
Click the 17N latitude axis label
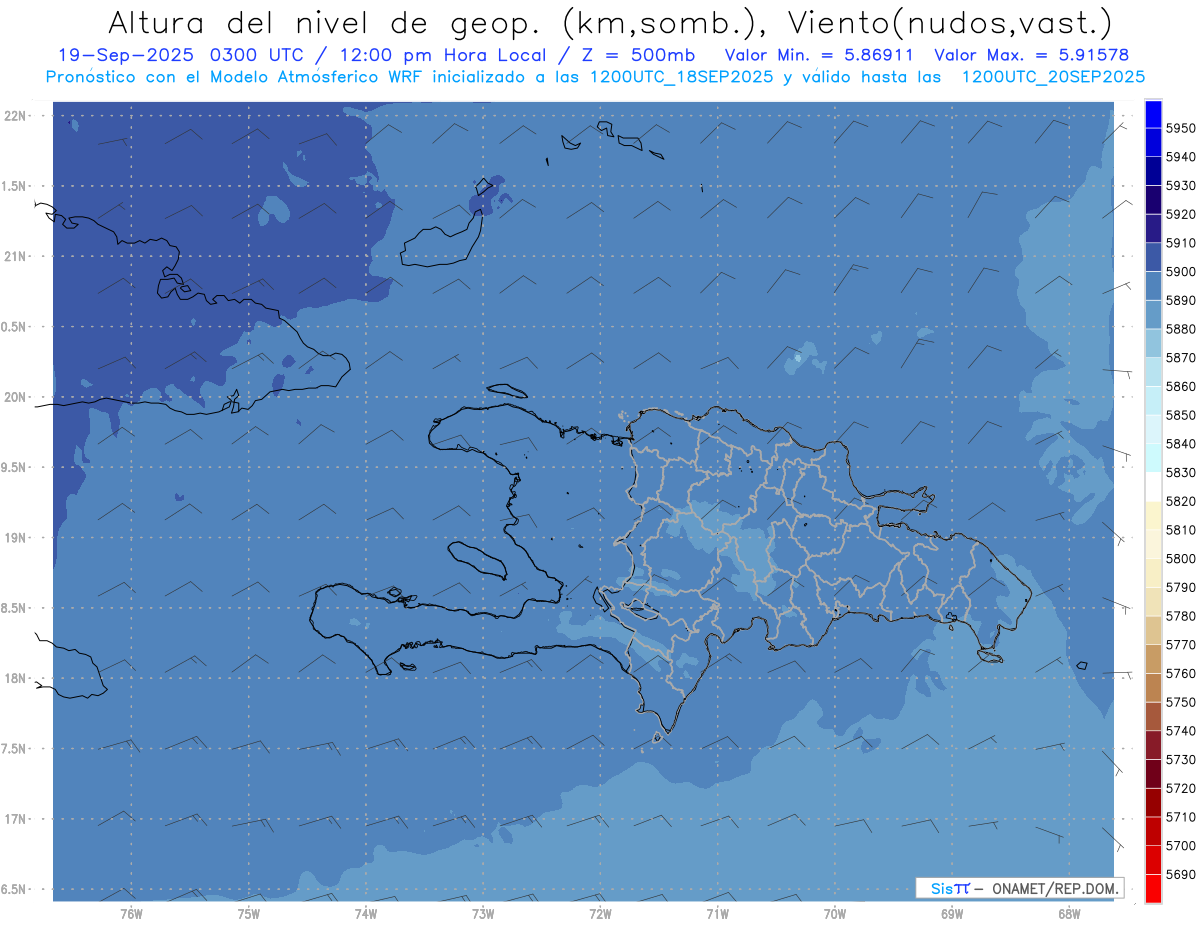16,819
